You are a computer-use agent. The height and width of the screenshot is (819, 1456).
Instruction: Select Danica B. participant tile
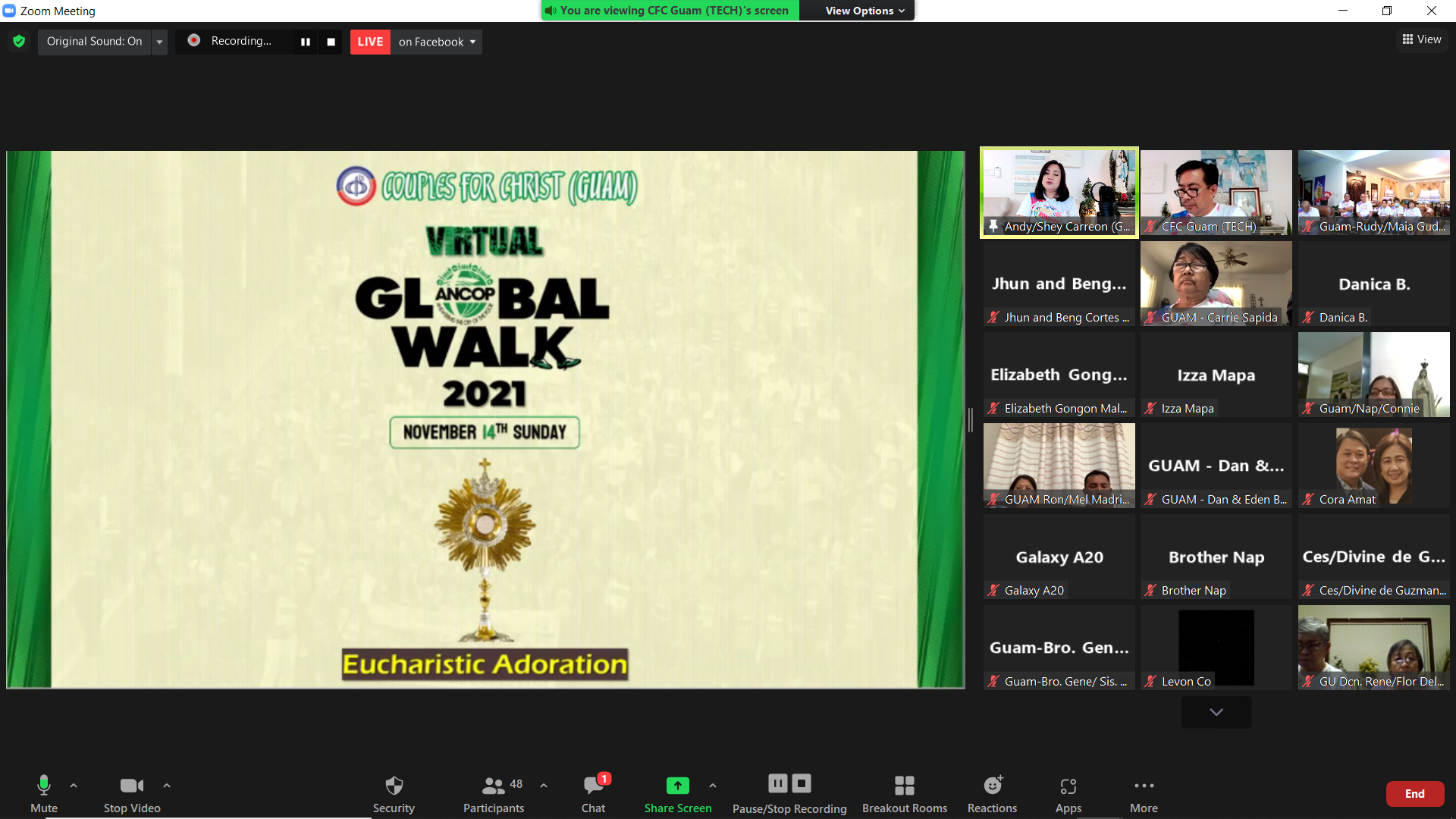(1374, 284)
